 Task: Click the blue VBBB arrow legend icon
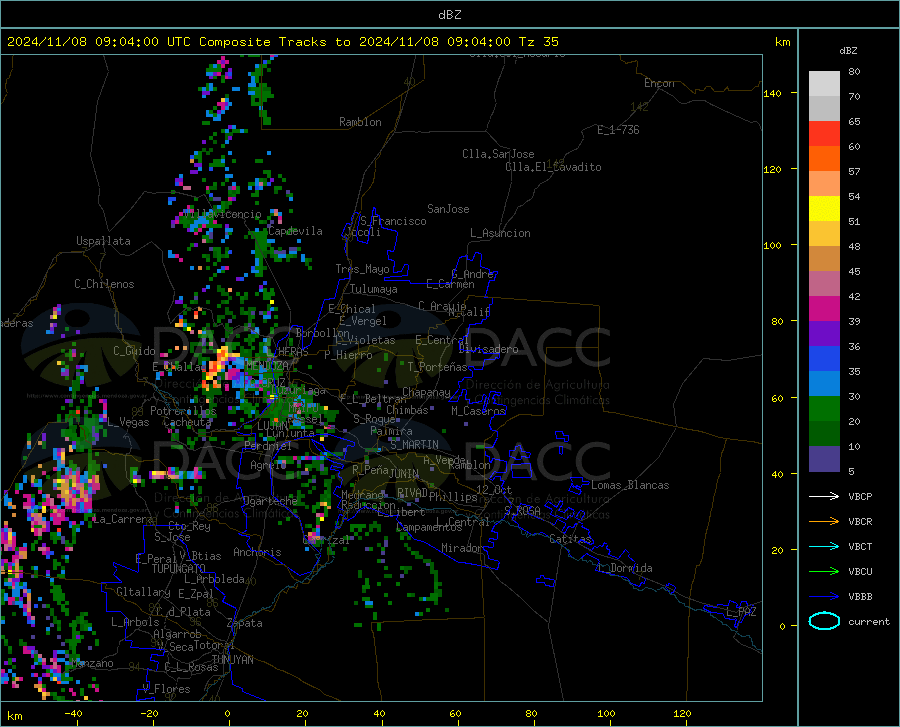pyautogui.click(x=824, y=596)
